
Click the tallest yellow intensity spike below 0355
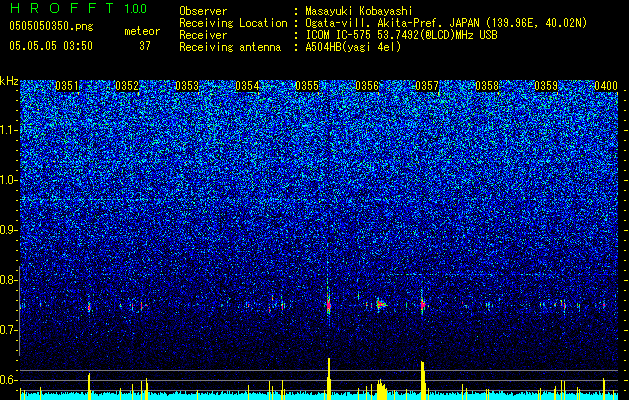(329, 379)
